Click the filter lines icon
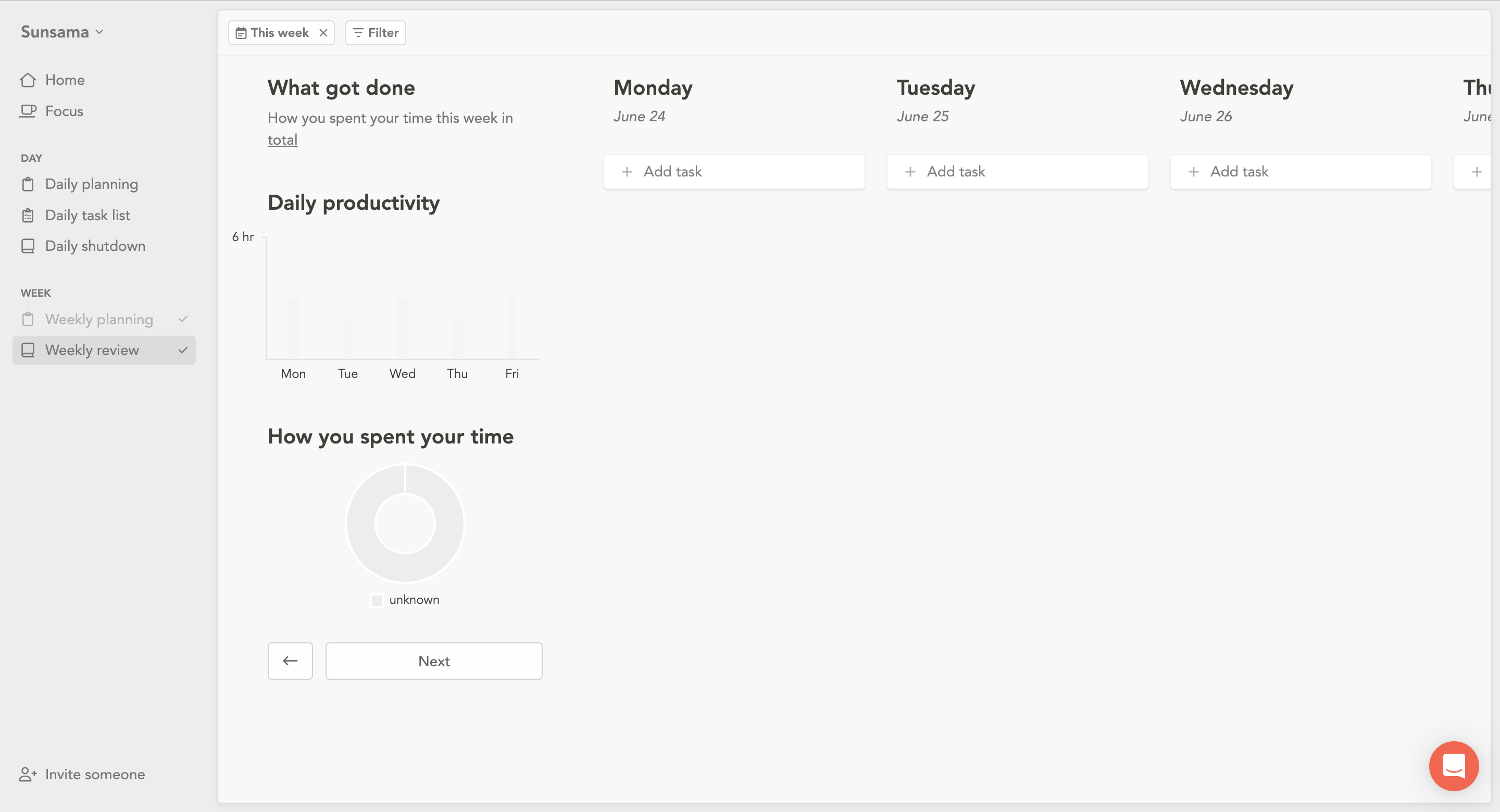This screenshot has width=1500, height=812. (x=358, y=33)
